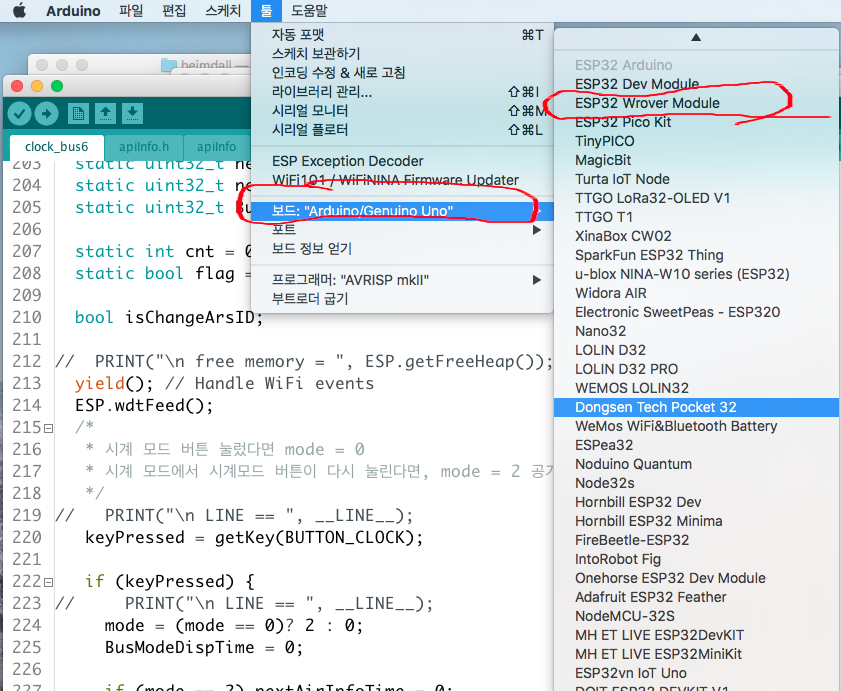Select LOLIN D32 board
841x691 pixels.
click(x=696, y=350)
